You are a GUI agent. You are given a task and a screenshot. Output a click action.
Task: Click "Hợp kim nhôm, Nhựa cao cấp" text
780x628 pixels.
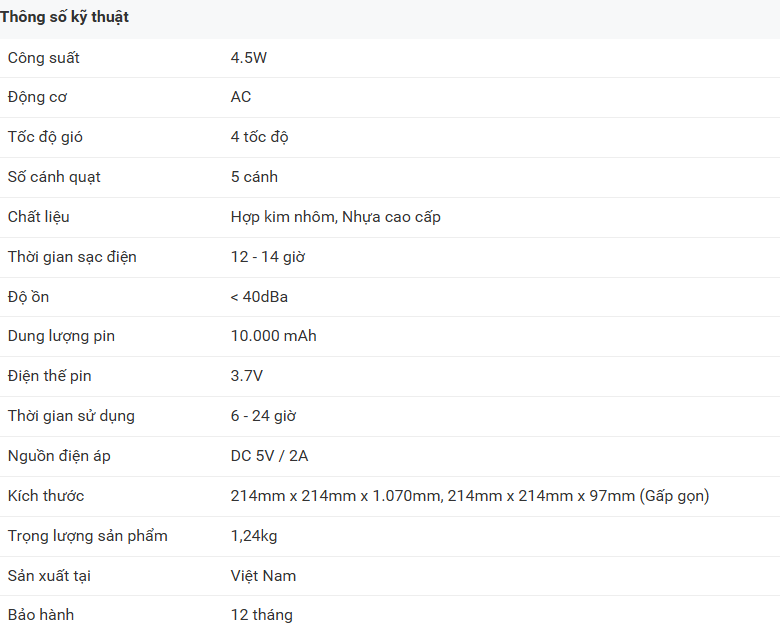tap(336, 217)
